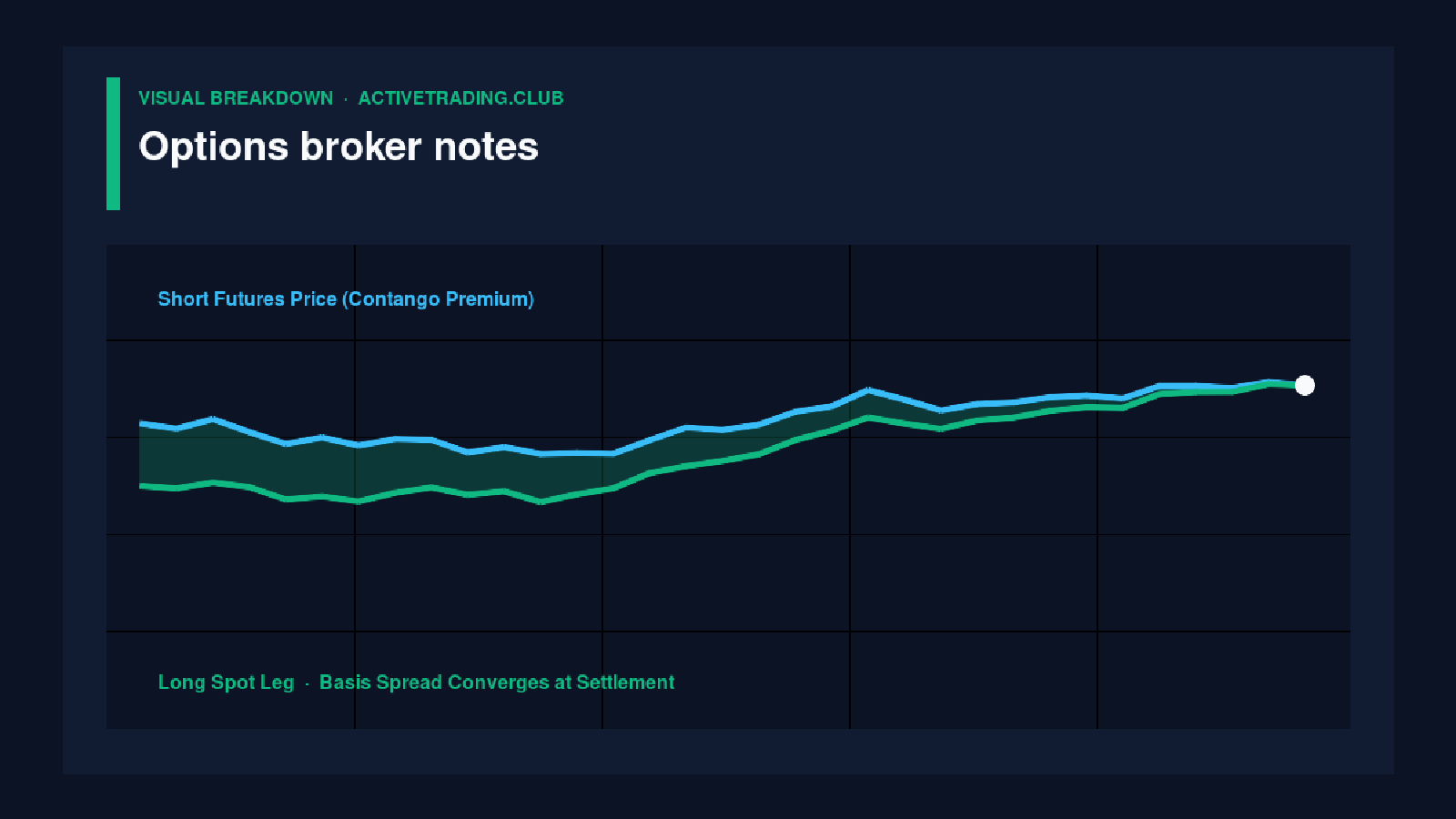This screenshot has width=1456, height=819.
Task: Click 'Short Futures Price (Contango Premium)' label
Action: point(346,299)
